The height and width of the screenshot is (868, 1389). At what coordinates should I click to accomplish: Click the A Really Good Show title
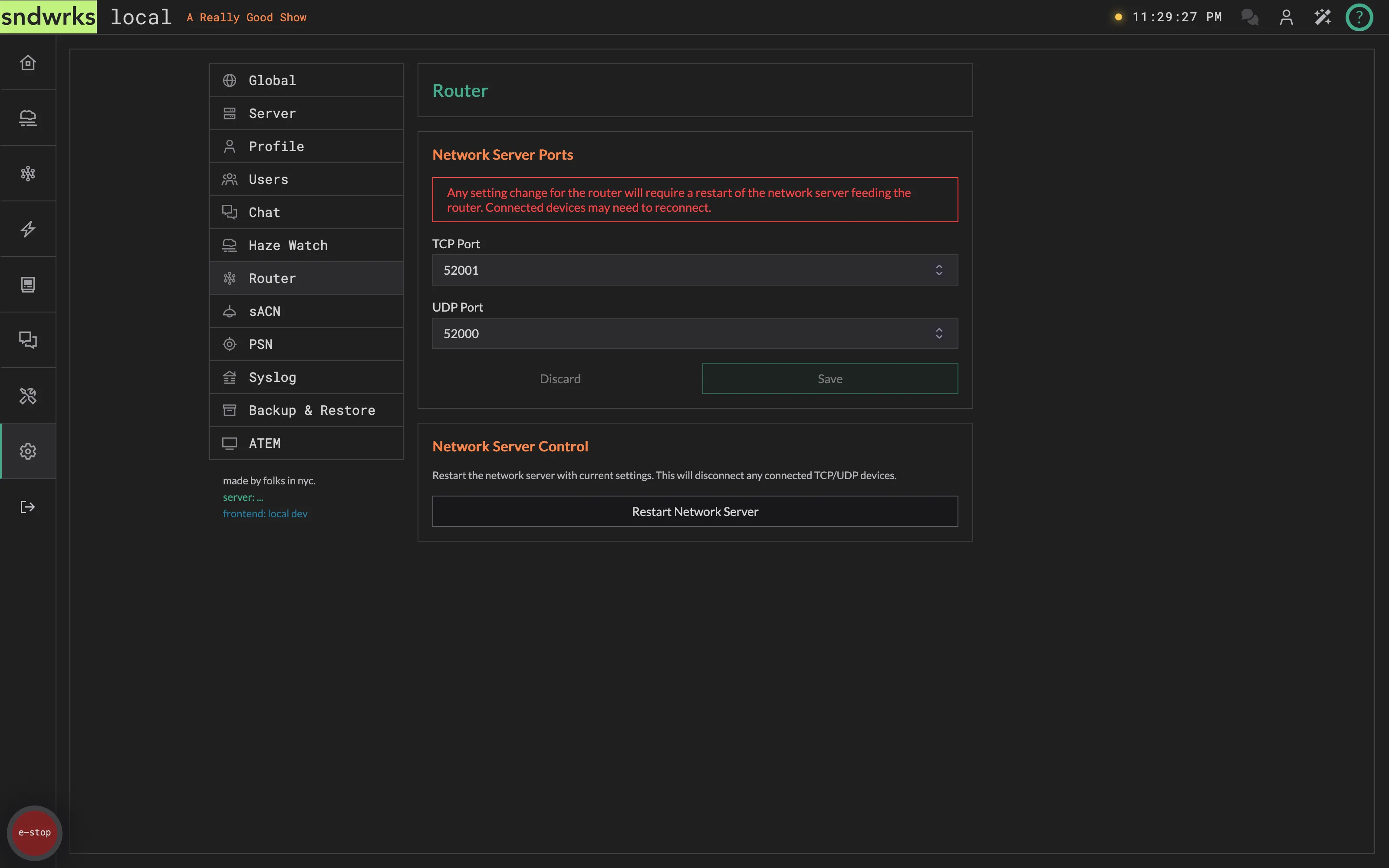tap(246, 17)
